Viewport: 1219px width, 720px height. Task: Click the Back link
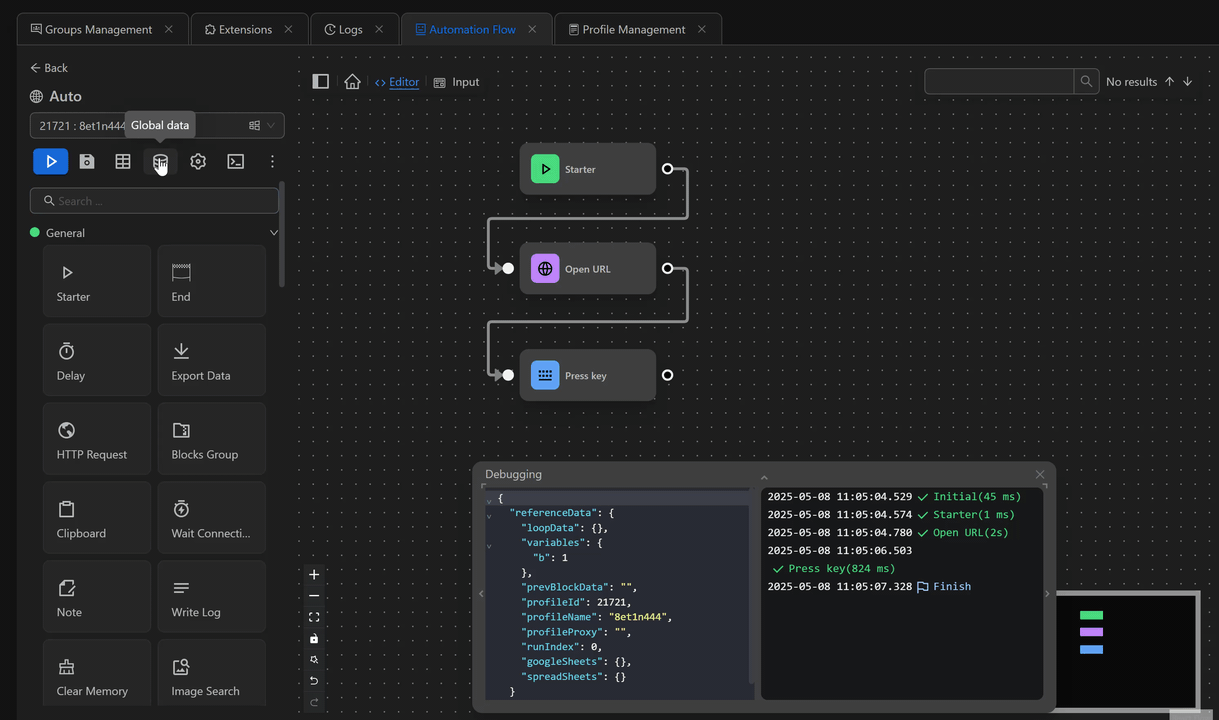click(x=49, y=68)
